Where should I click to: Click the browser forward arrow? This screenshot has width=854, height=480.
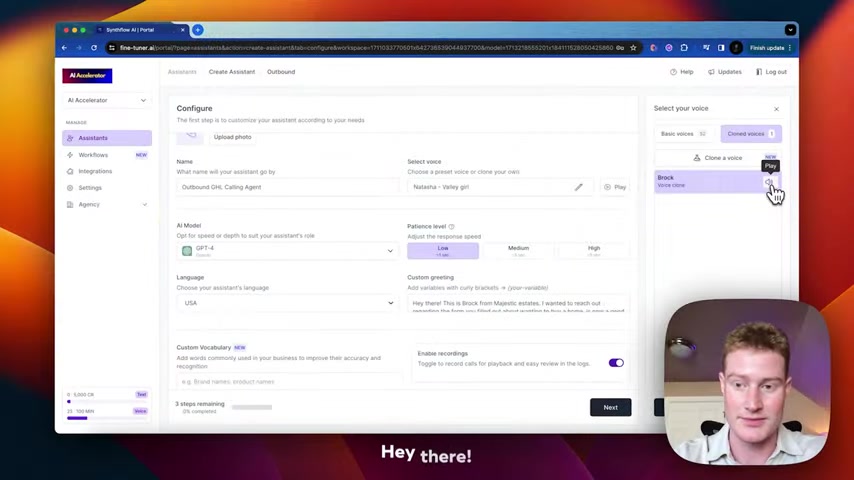[x=79, y=48]
